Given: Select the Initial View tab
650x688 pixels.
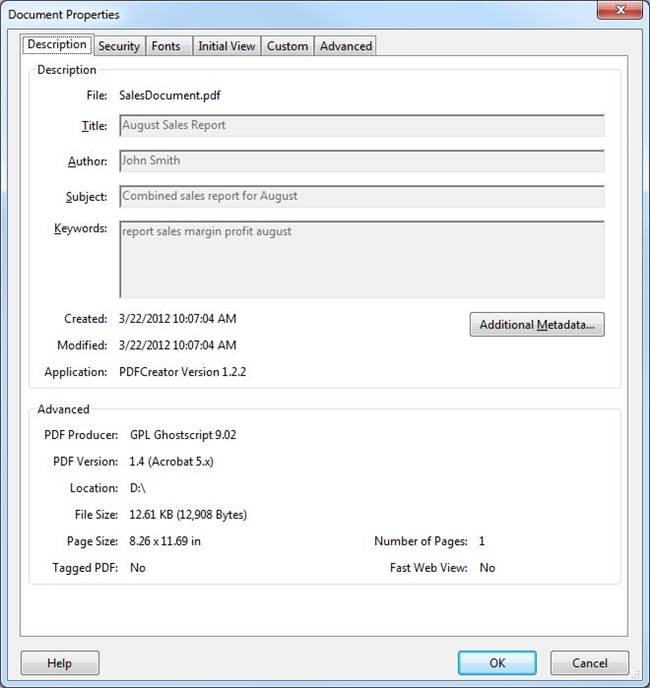Looking at the screenshot, I should 227,46.
